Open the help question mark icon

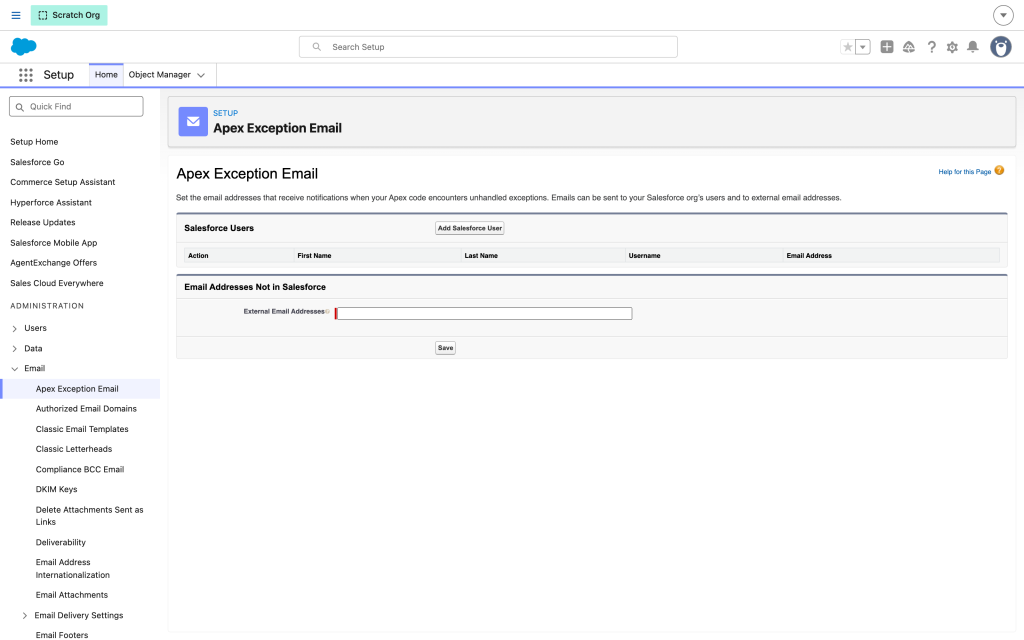pos(931,47)
